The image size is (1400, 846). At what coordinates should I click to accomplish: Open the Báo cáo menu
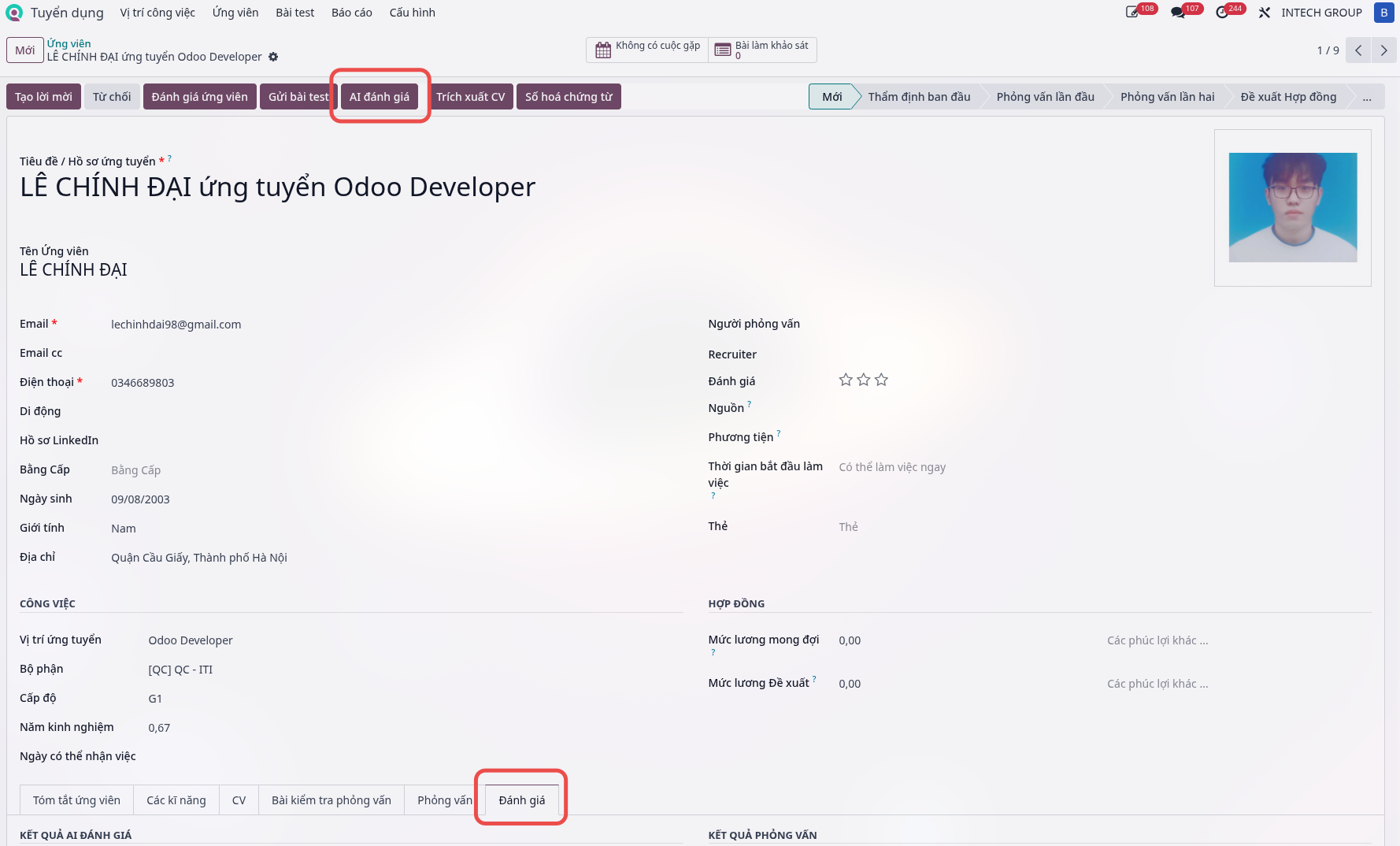pyautogui.click(x=351, y=13)
